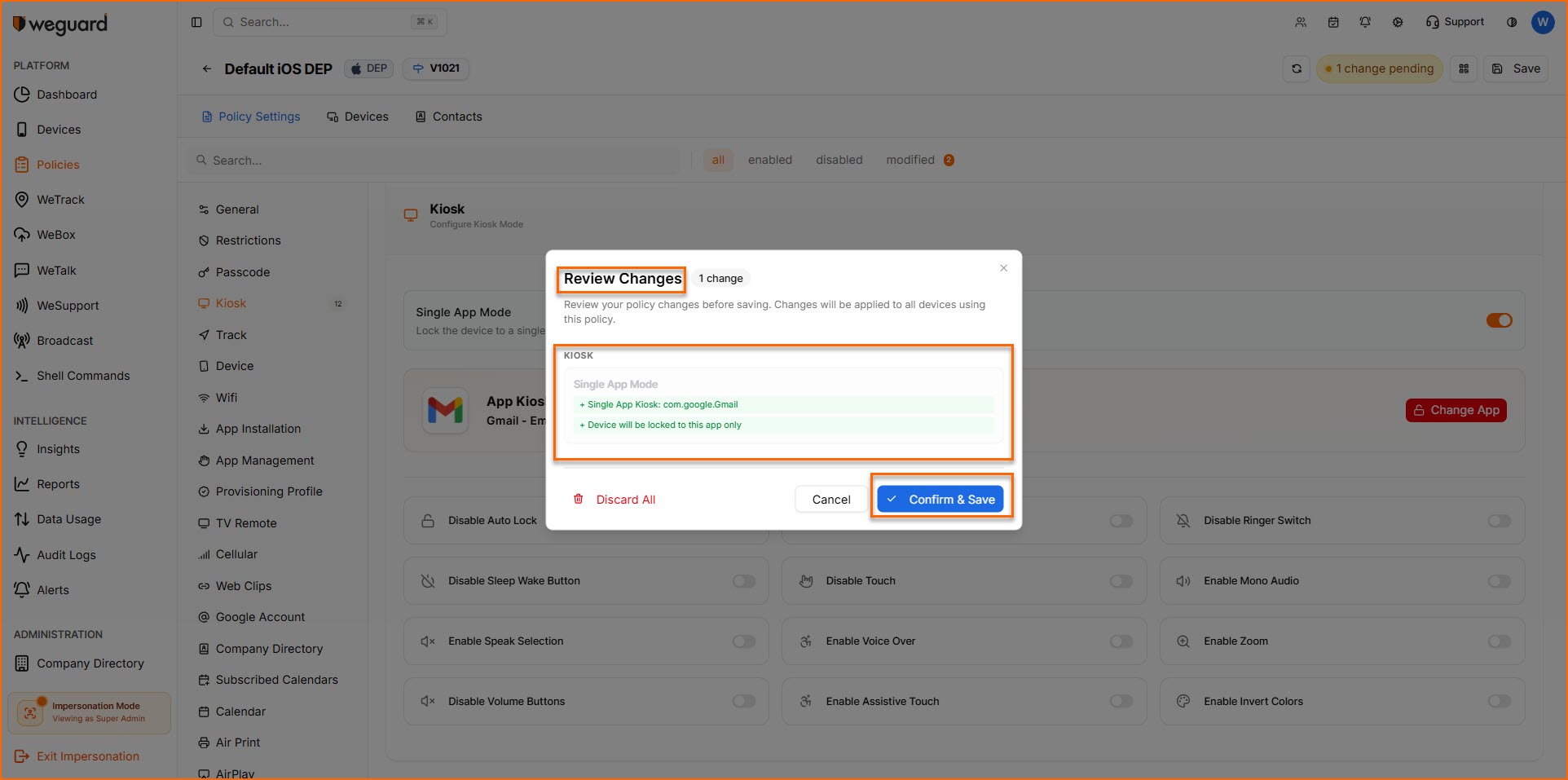The image size is (1568, 780).
Task: Open the calendar icon in top bar
Action: pos(1333,22)
